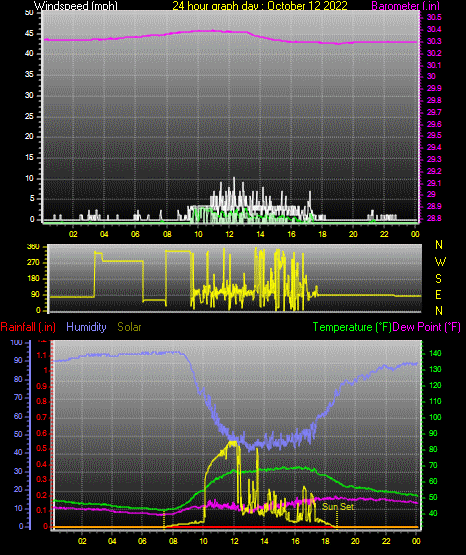Image resolution: width=466 pixels, height=555 pixels.
Task: Click the 22 hour tick on bottom chart
Action: pos(386,541)
